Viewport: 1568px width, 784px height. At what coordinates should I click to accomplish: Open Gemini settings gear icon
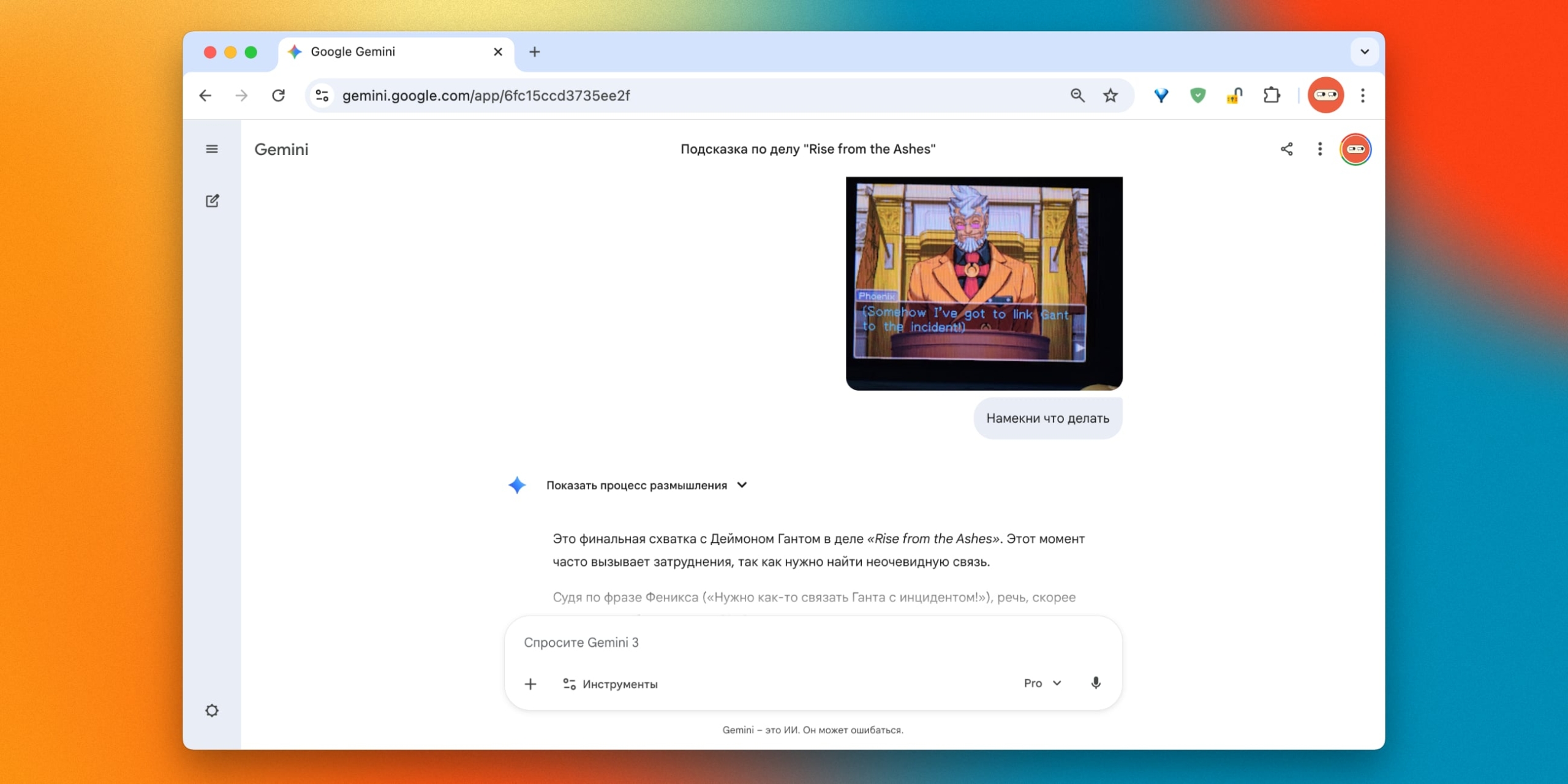tap(212, 710)
